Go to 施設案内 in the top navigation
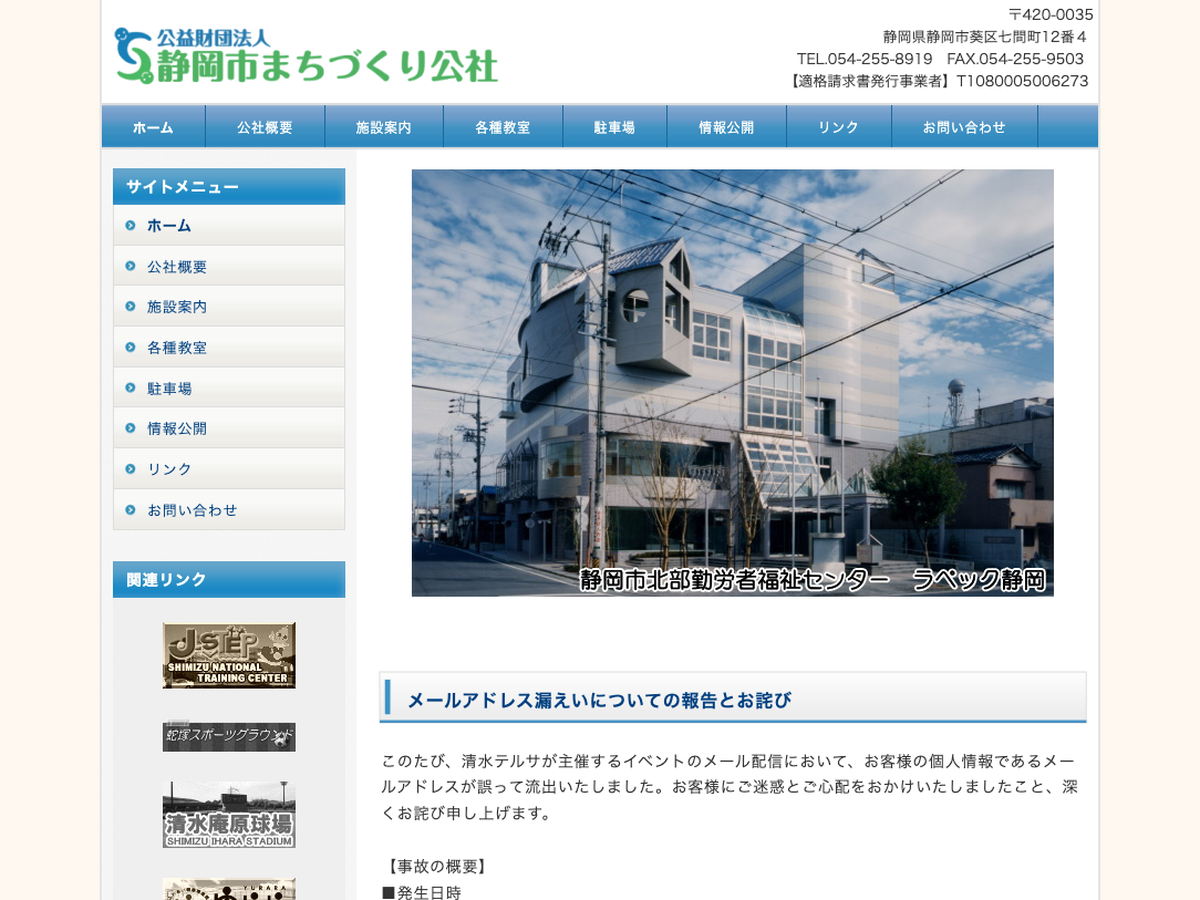The height and width of the screenshot is (900, 1200). [384, 127]
